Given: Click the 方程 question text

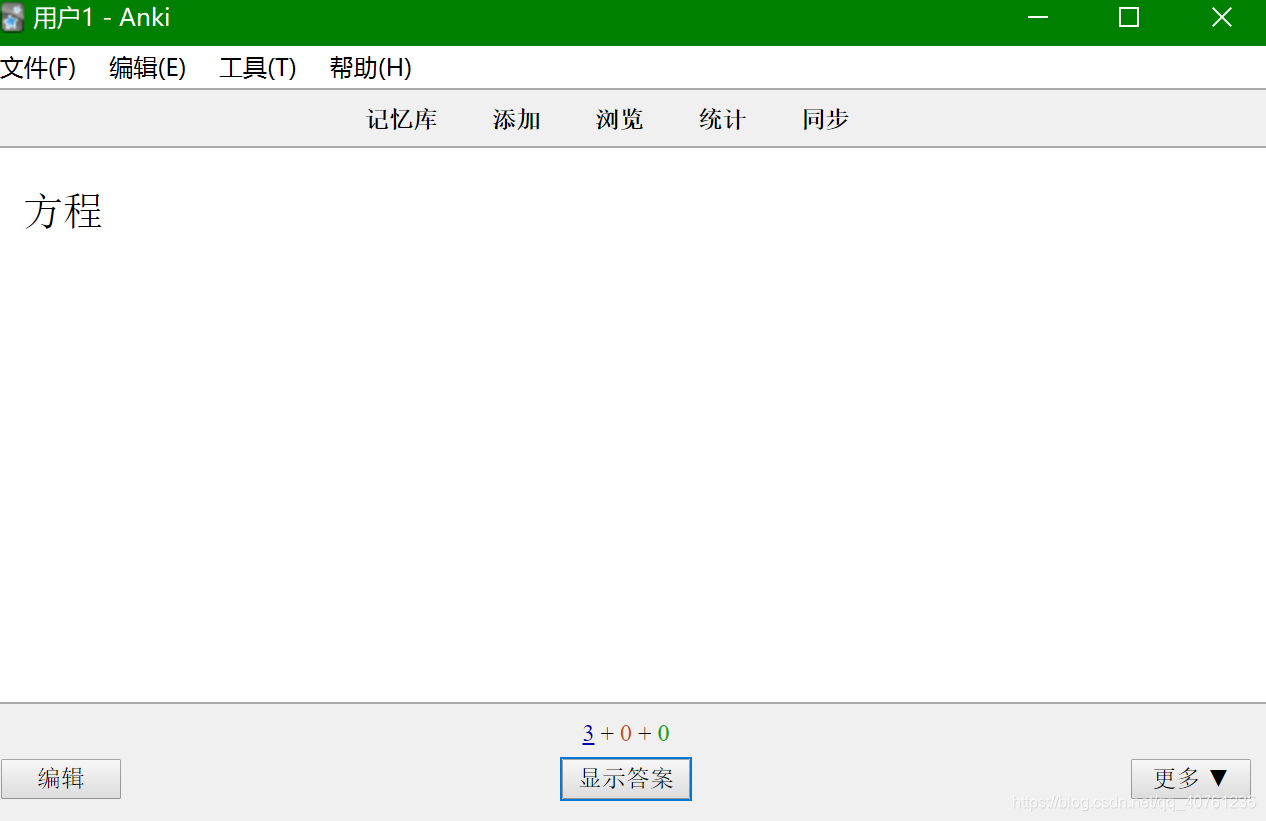Looking at the screenshot, I should pyautogui.click(x=63, y=211).
